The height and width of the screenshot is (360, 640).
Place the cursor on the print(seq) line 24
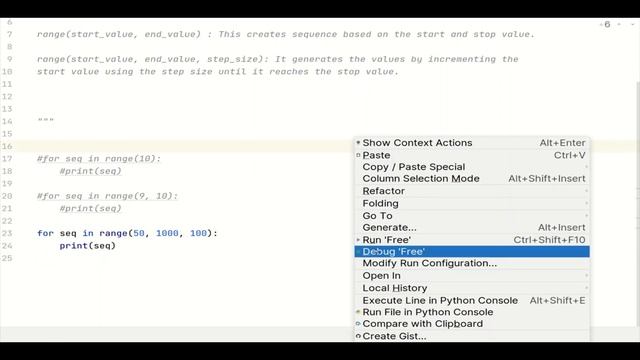(x=88, y=246)
